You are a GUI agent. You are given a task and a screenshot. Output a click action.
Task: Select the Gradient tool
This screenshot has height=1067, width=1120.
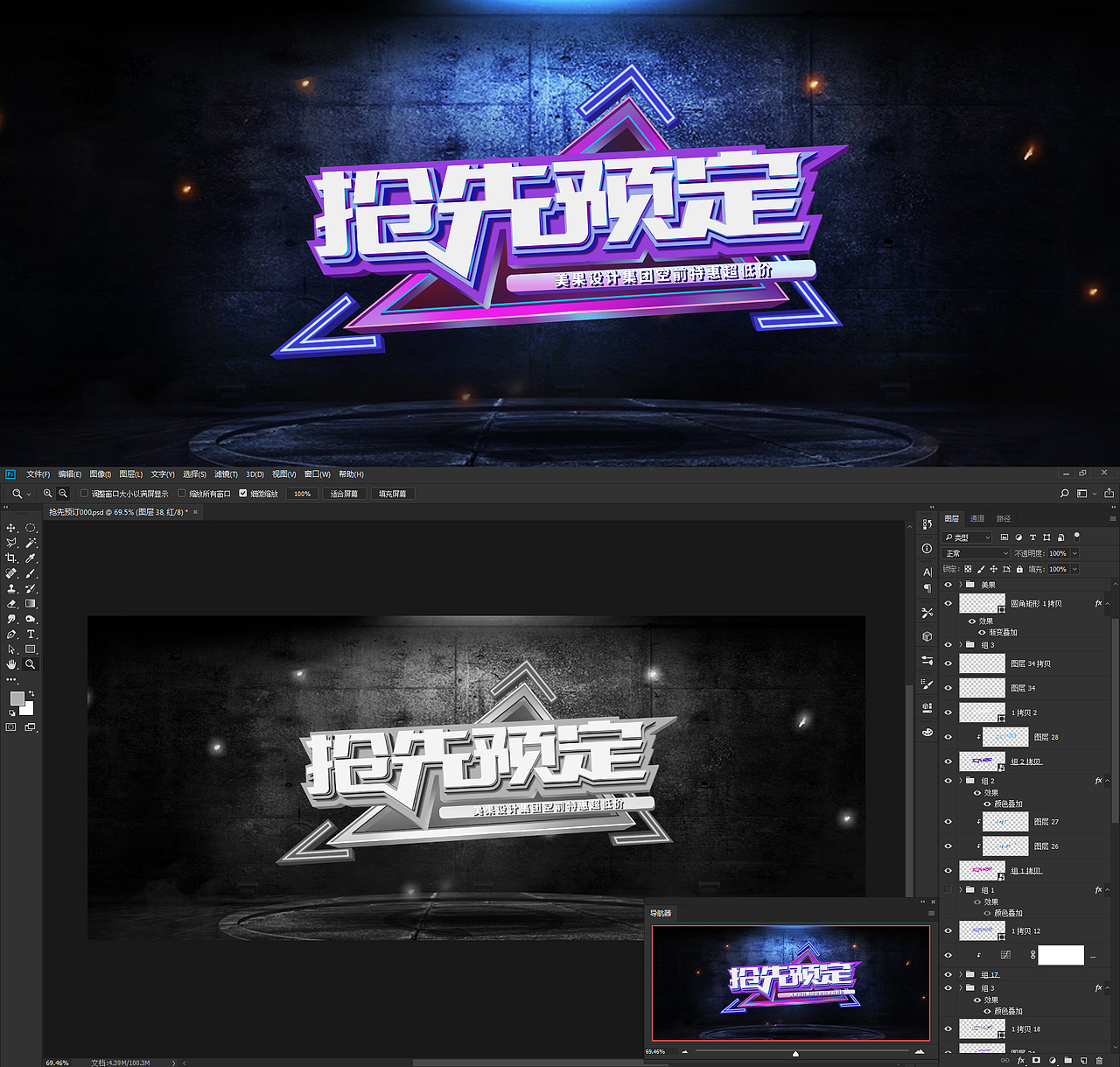pos(31,604)
